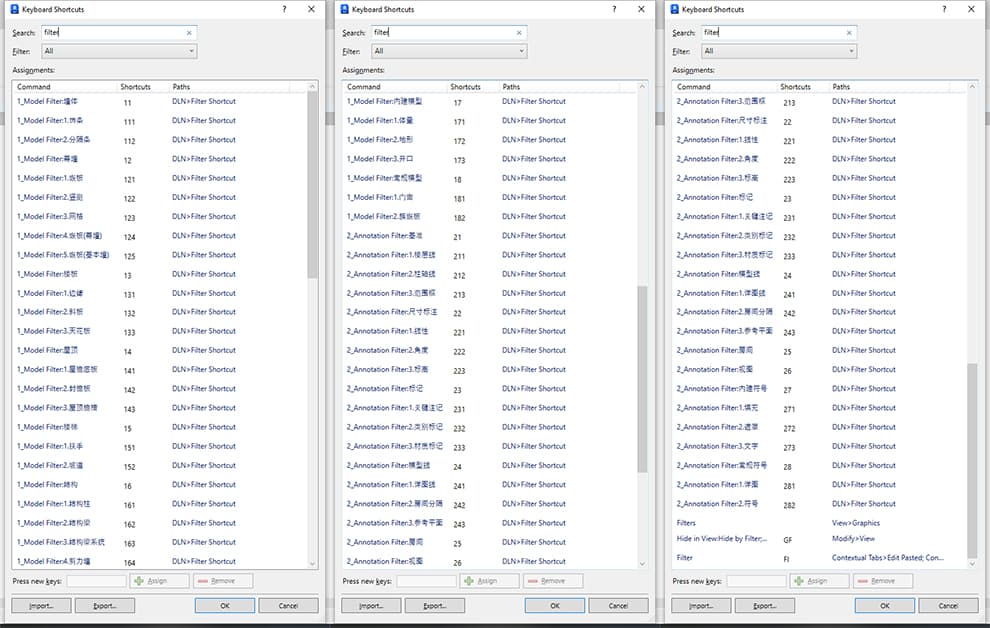Click Import in the right dialog

pos(701,605)
